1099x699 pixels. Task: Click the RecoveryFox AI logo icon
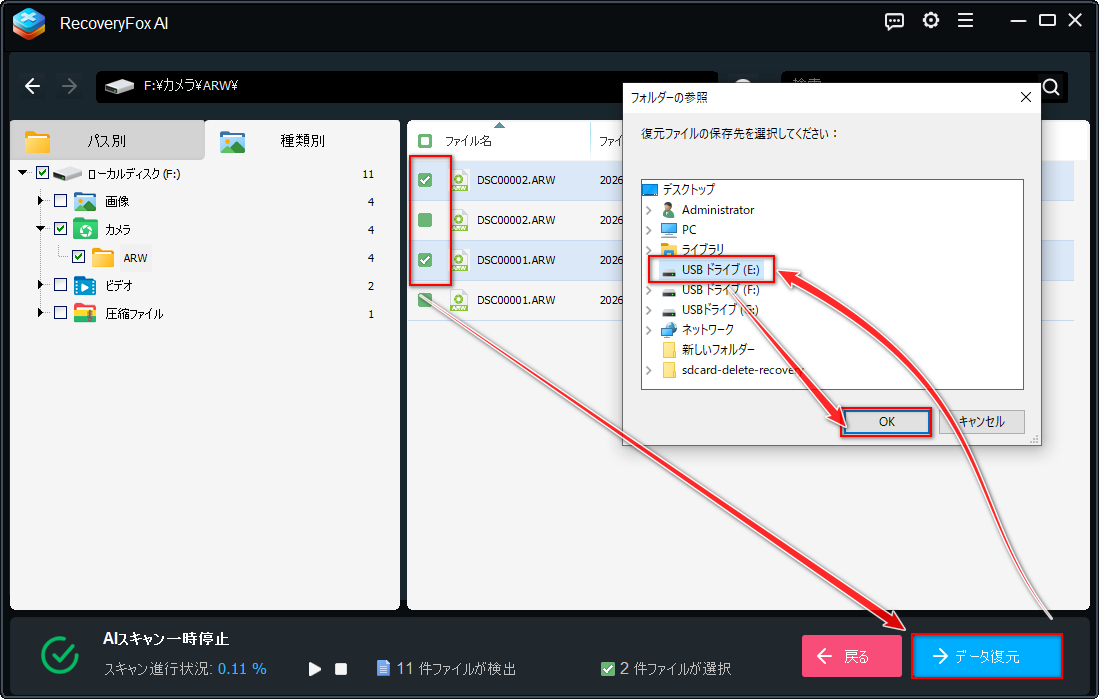(28, 20)
